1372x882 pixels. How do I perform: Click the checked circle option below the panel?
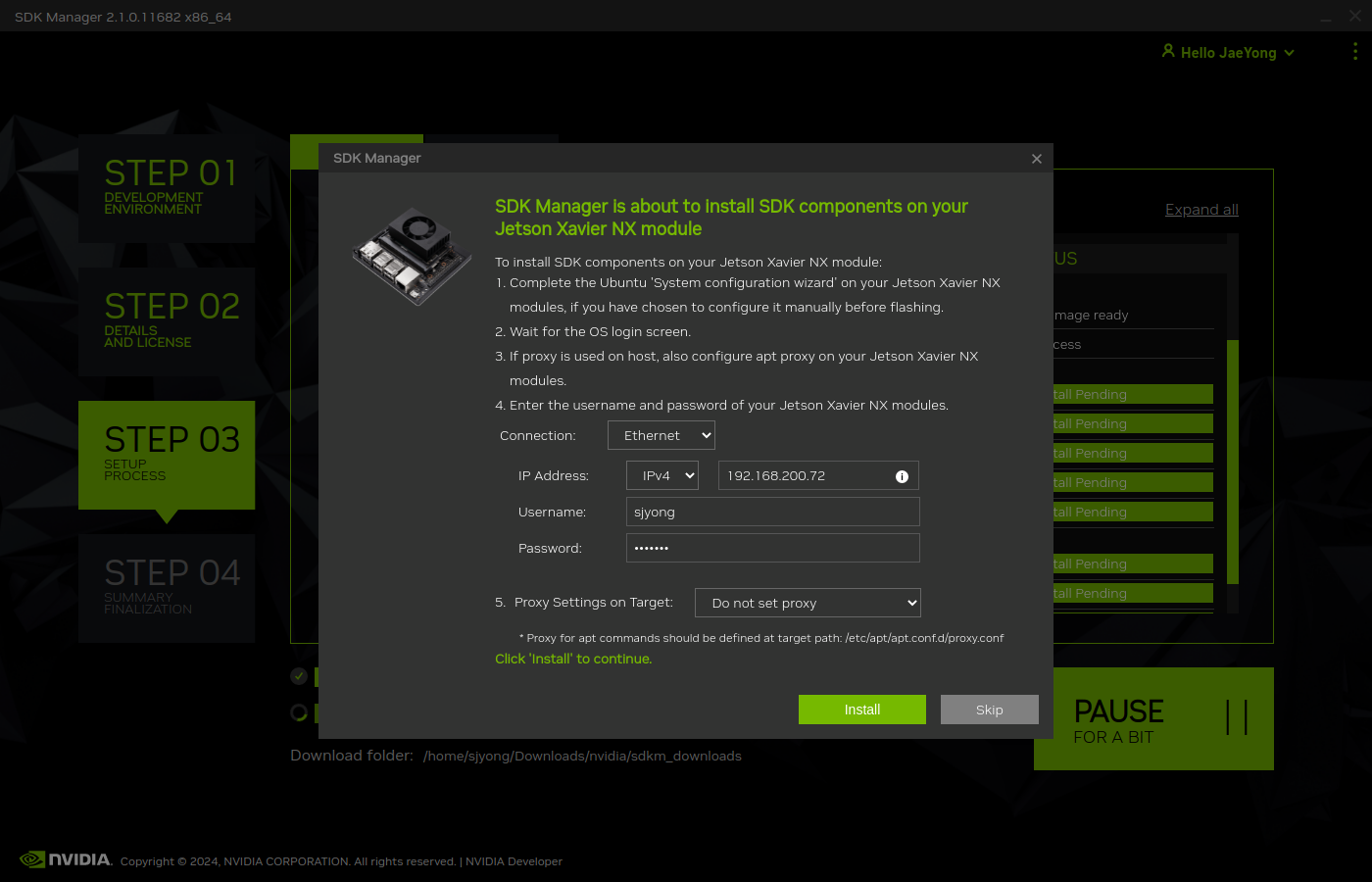(299, 676)
